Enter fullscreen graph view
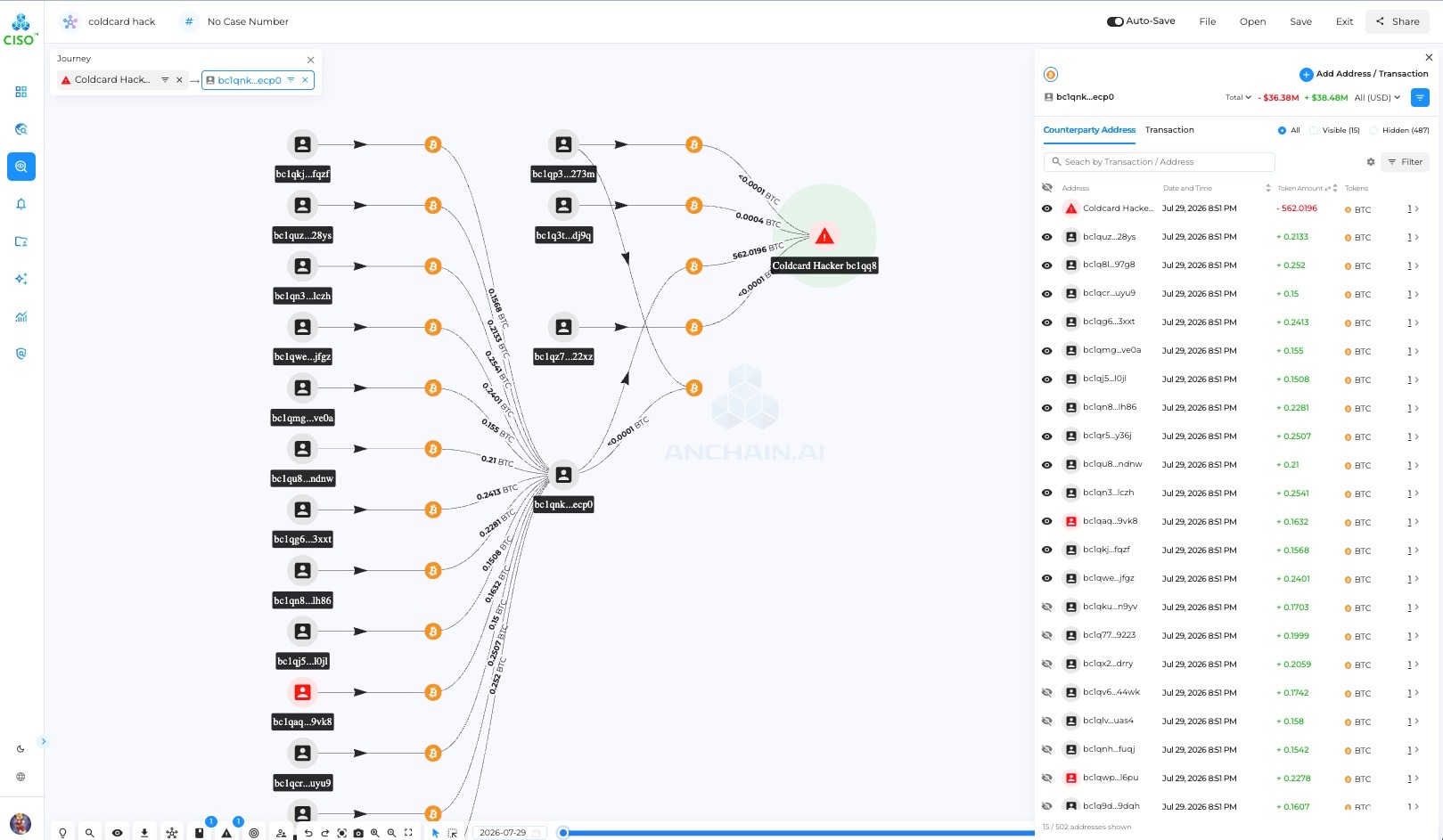This screenshot has height=840, width=1443. 408,833
